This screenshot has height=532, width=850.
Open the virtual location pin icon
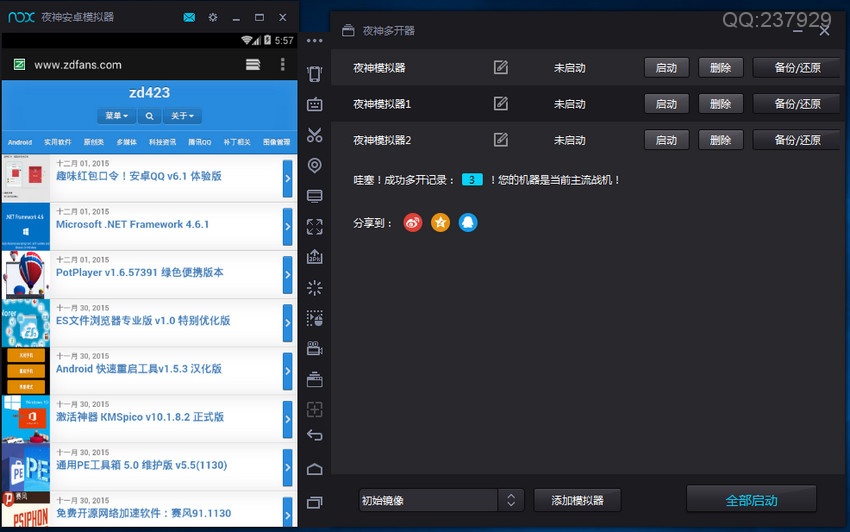pos(314,165)
